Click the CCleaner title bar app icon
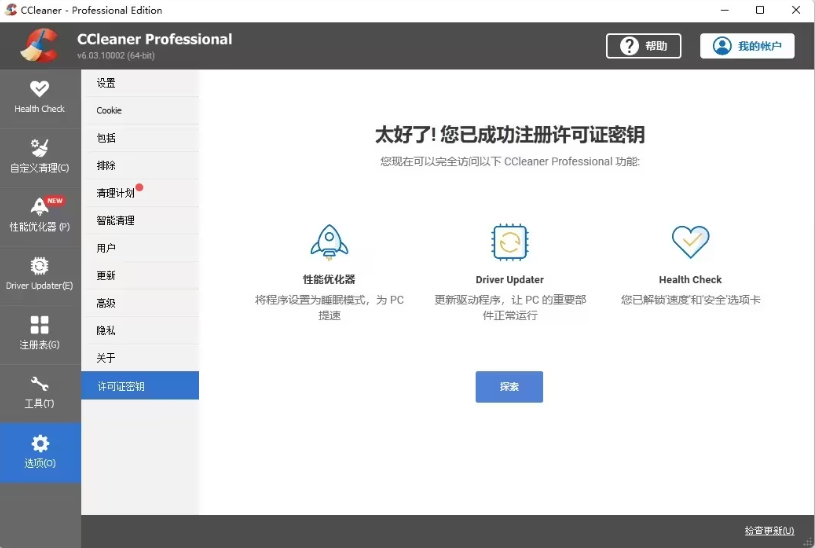The height and width of the screenshot is (548, 815). pos(10,10)
